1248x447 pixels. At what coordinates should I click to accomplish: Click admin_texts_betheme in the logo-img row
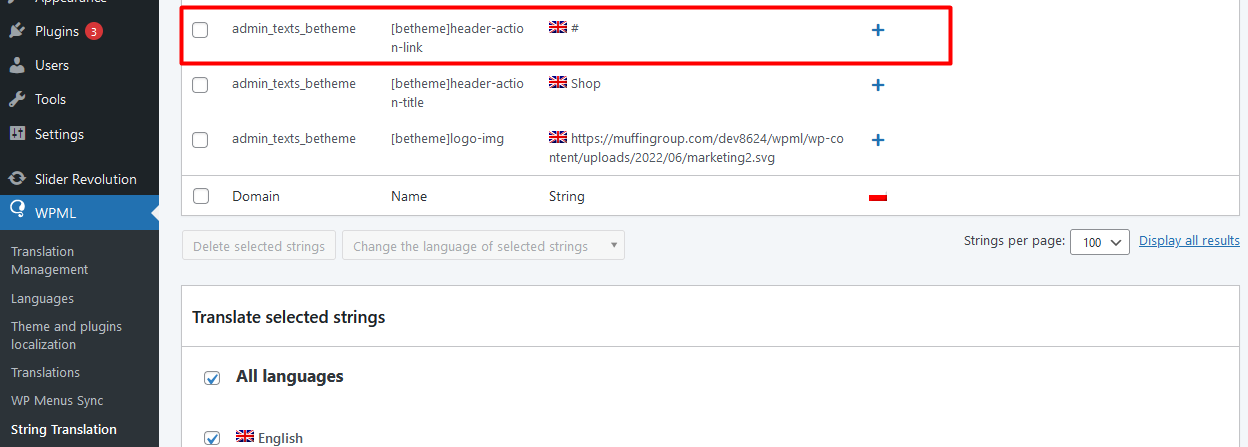click(294, 139)
